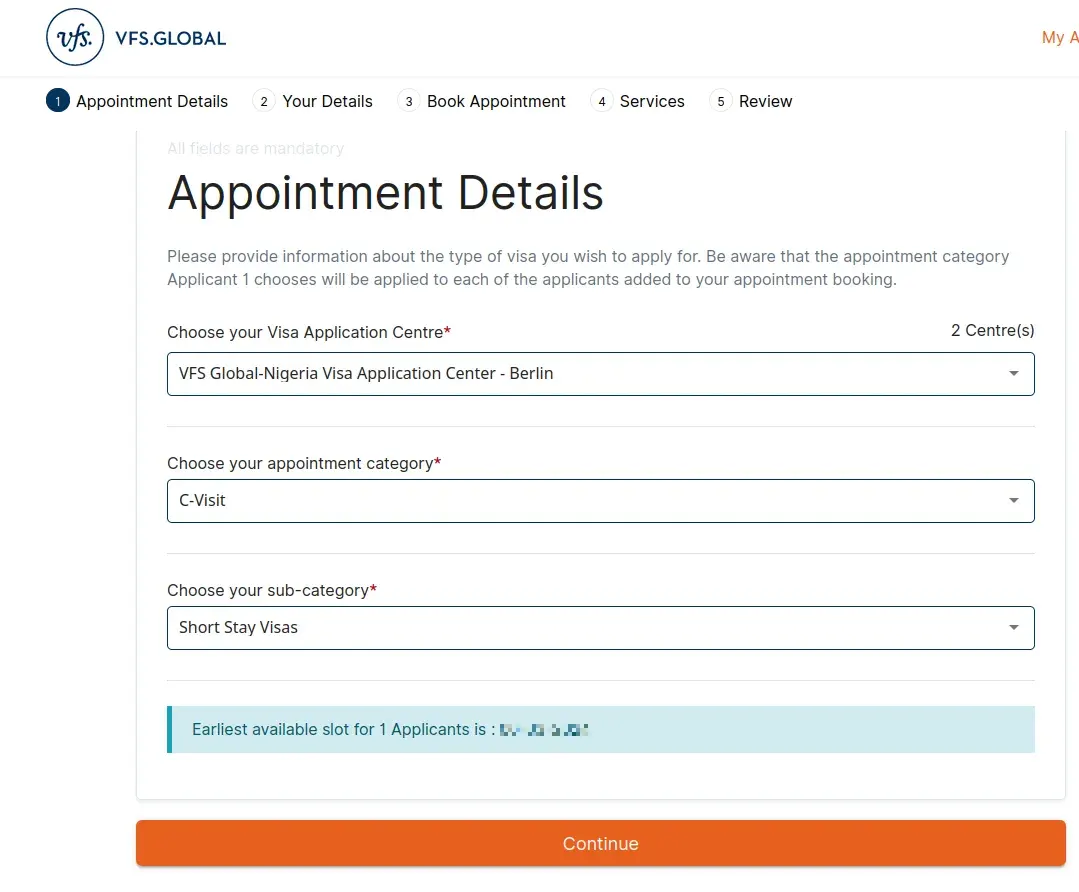Click the chevron on the appointment category field
Image resolution: width=1079 pixels, height=892 pixels.
1013,500
